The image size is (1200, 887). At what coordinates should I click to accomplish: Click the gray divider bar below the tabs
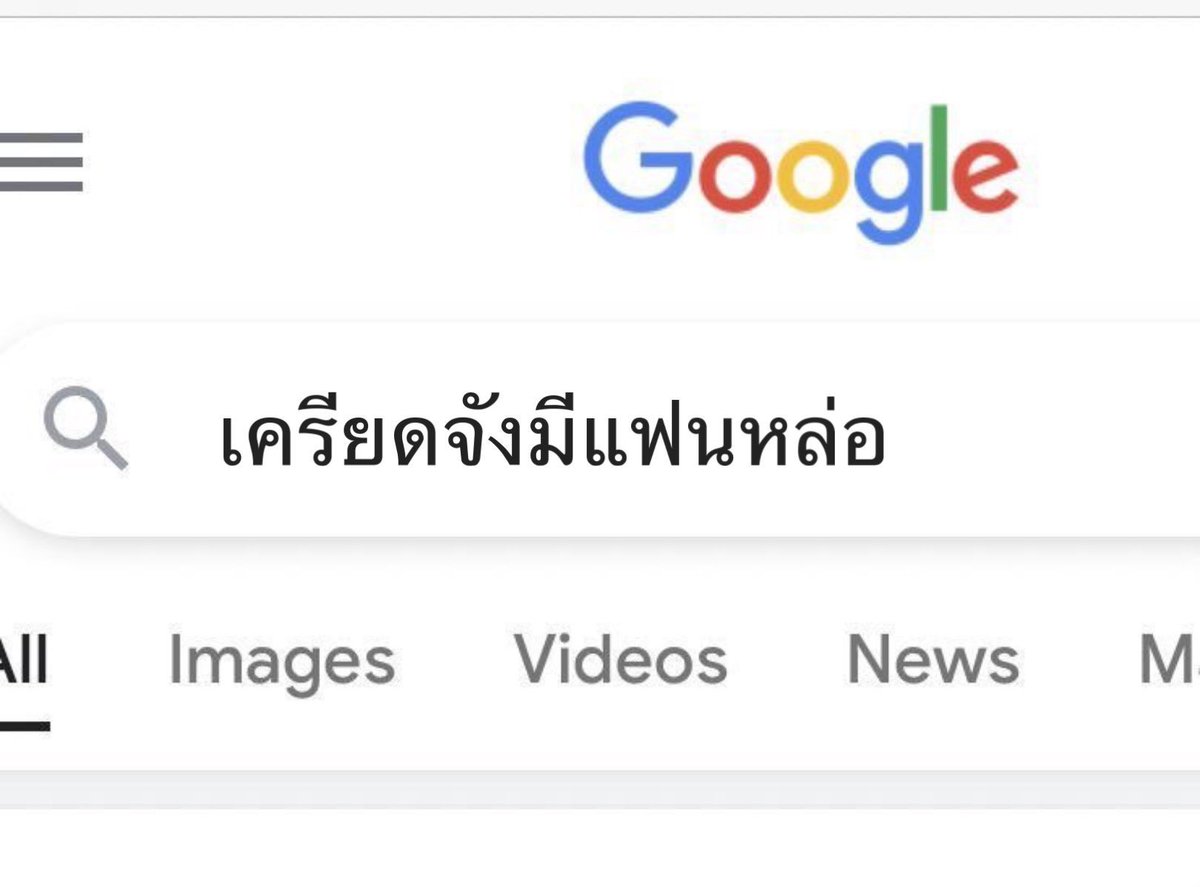pyautogui.click(x=600, y=789)
